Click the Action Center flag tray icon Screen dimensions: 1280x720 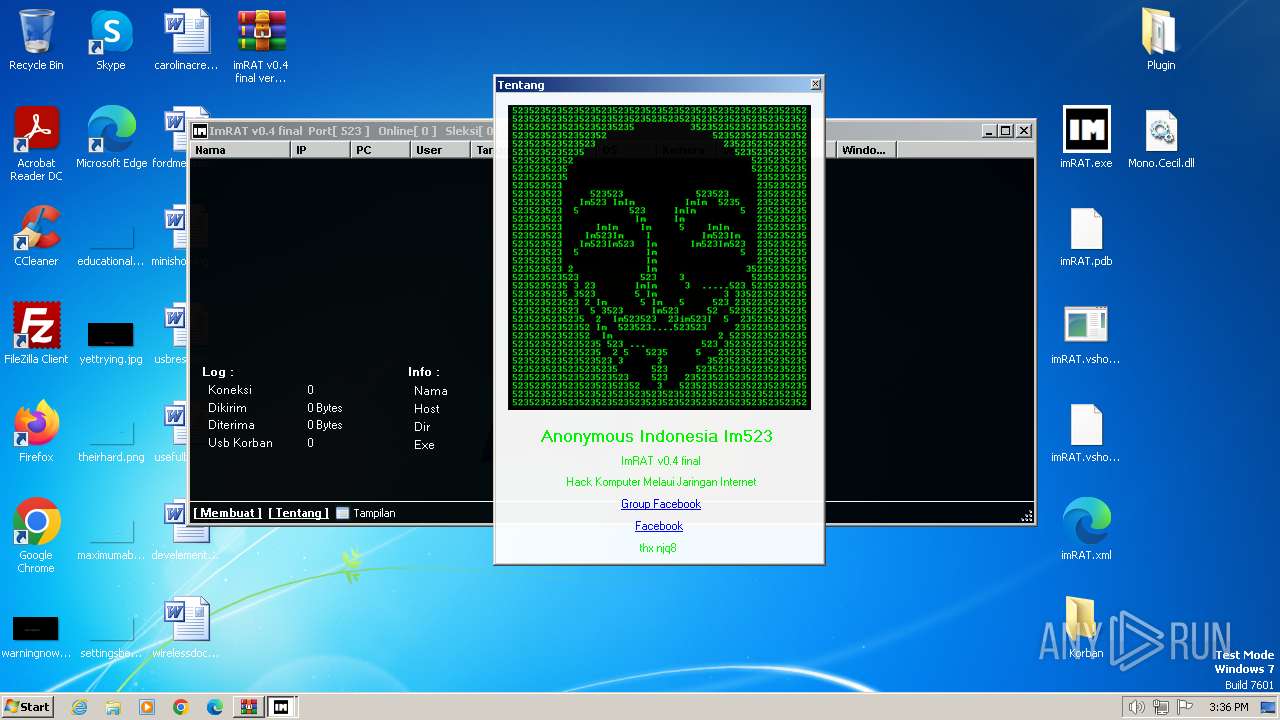click(x=1185, y=707)
